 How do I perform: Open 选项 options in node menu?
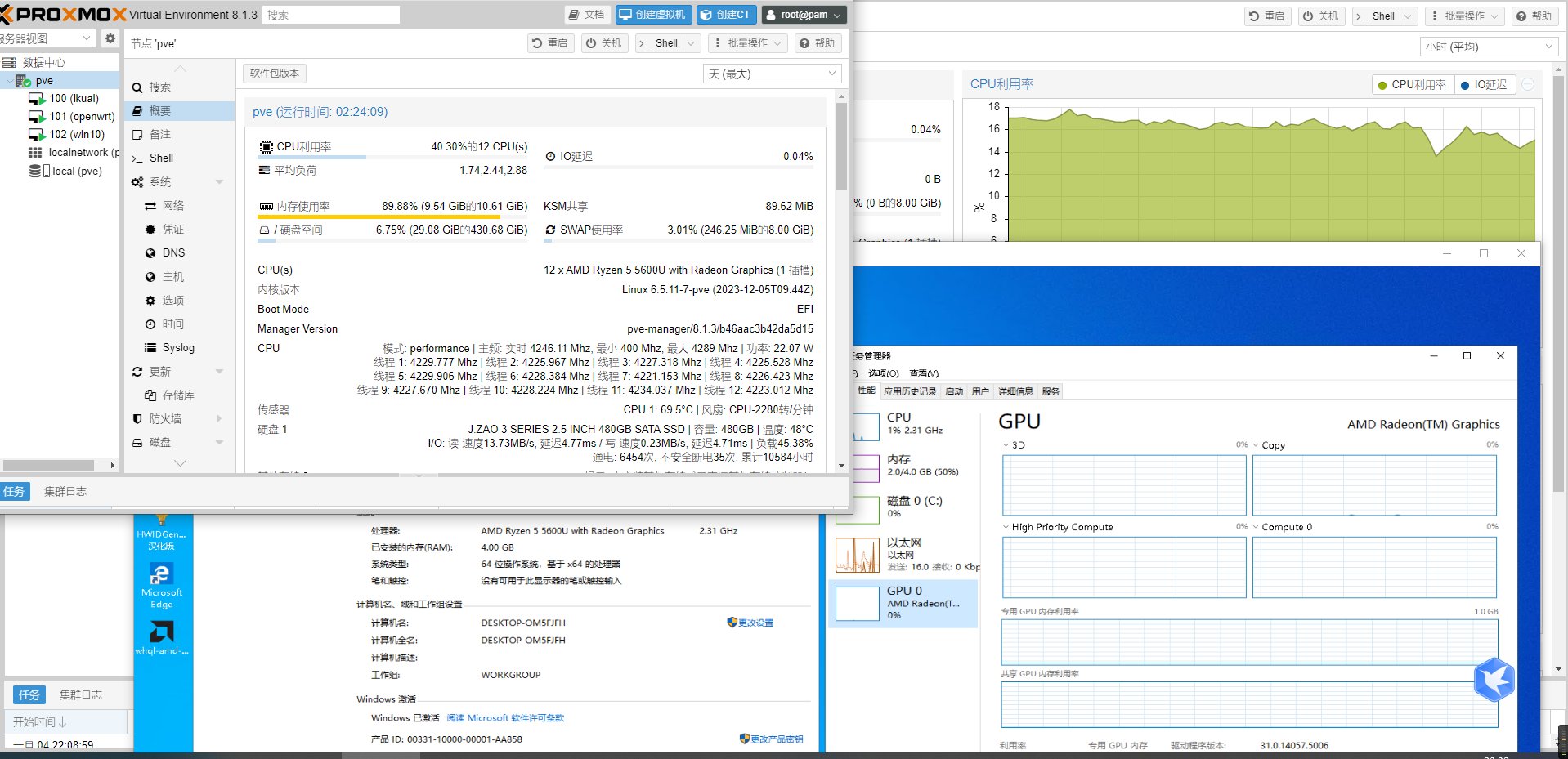[179, 301]
